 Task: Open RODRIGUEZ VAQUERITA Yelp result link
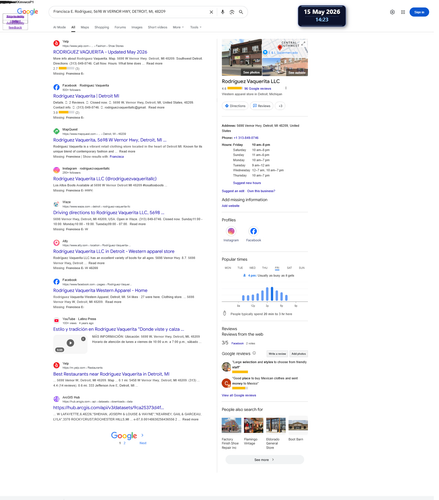coord(100,52)
